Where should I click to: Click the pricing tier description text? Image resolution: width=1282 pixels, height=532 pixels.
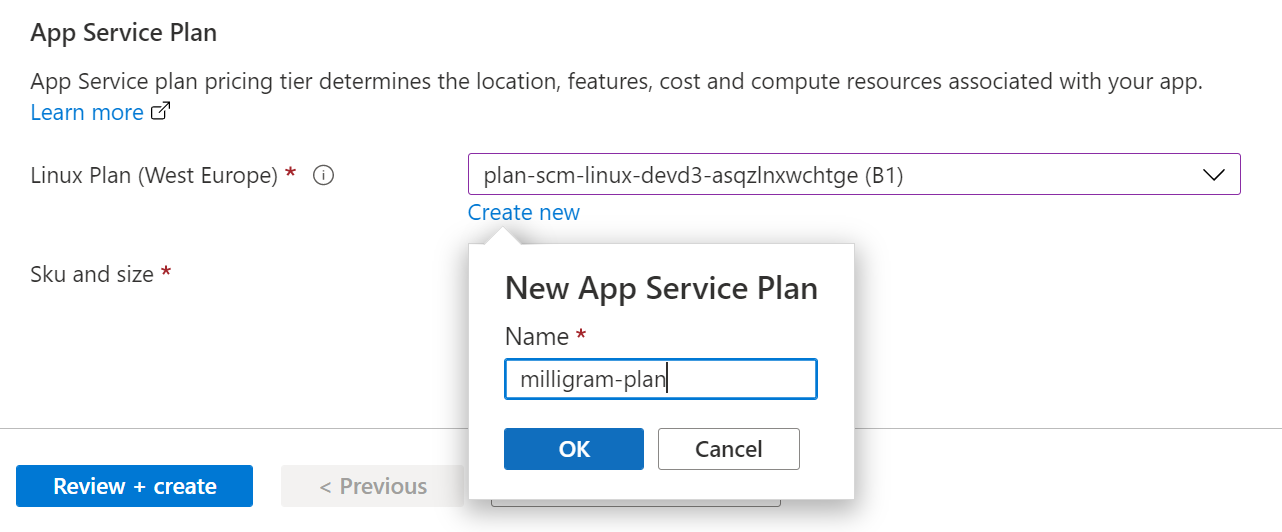[616, 82]
